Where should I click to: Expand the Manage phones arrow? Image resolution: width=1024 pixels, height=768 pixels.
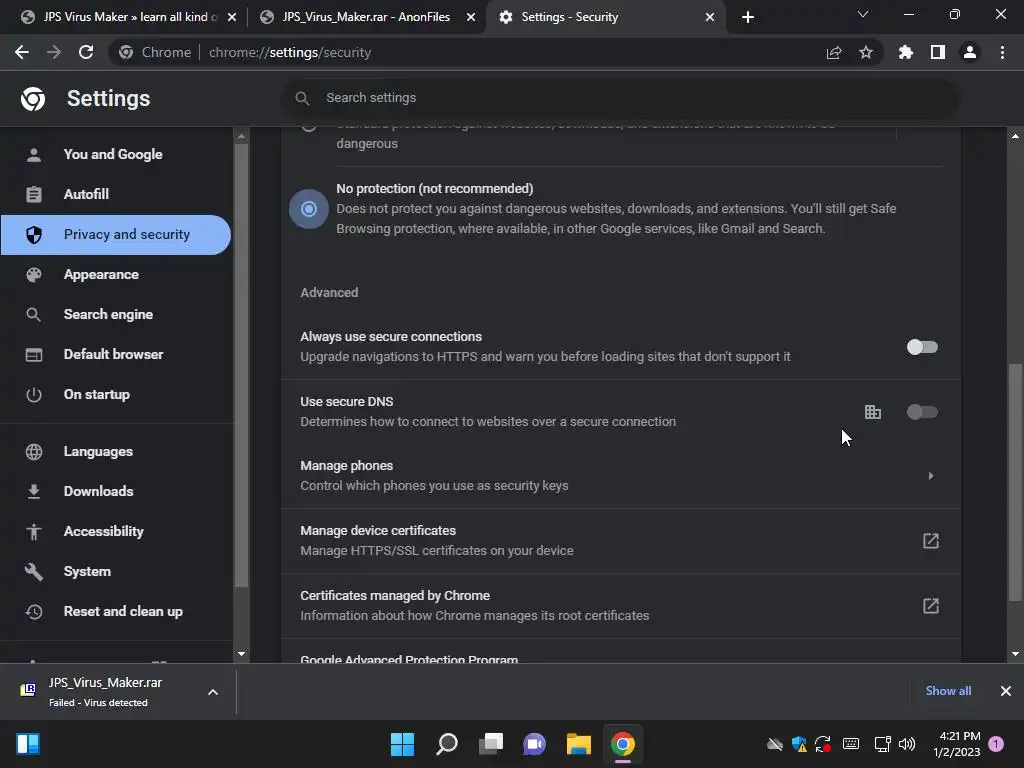pyautogui.click(x=931, y=476)
